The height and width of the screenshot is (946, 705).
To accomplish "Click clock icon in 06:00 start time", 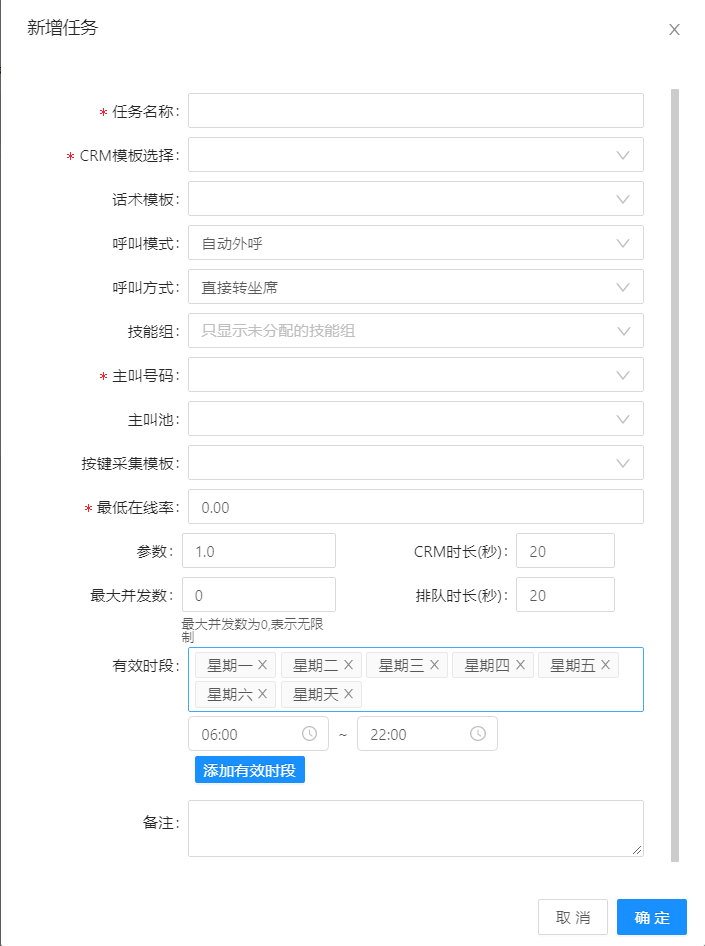I will tap(310, 734).
